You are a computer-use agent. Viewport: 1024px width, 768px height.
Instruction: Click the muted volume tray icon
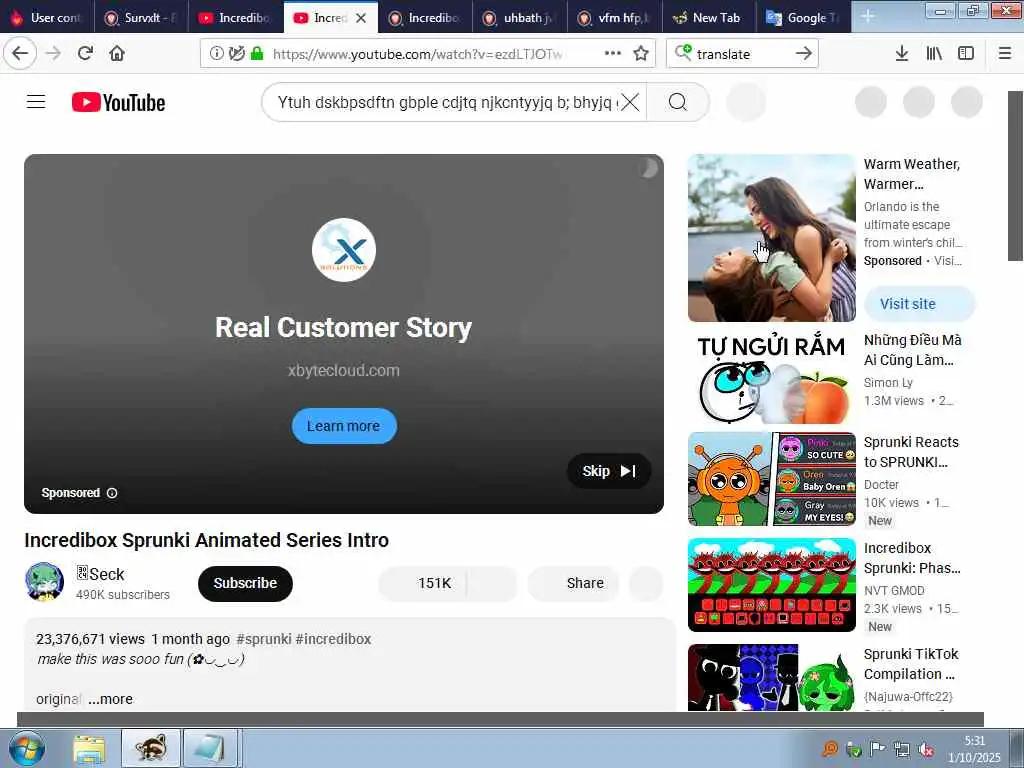point(926,750)
